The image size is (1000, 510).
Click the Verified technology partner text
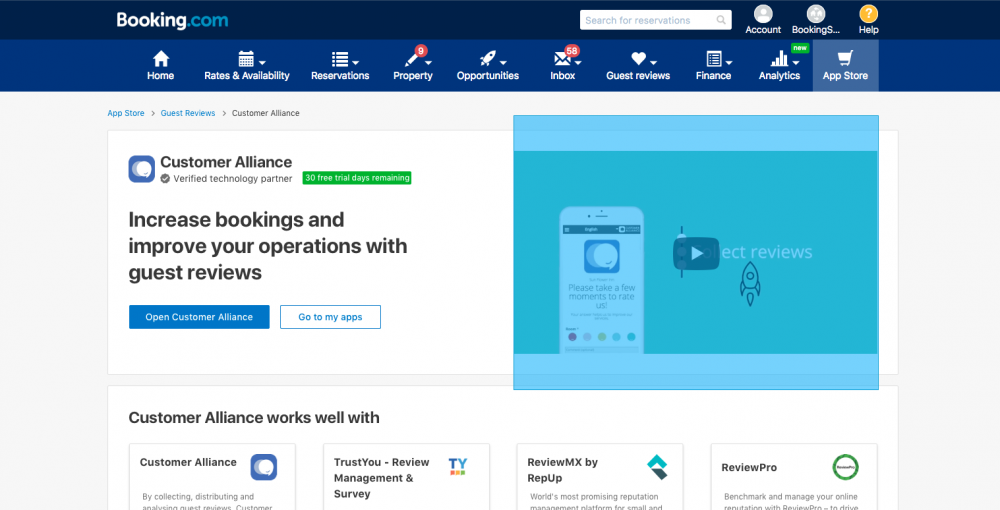[233, 178]
